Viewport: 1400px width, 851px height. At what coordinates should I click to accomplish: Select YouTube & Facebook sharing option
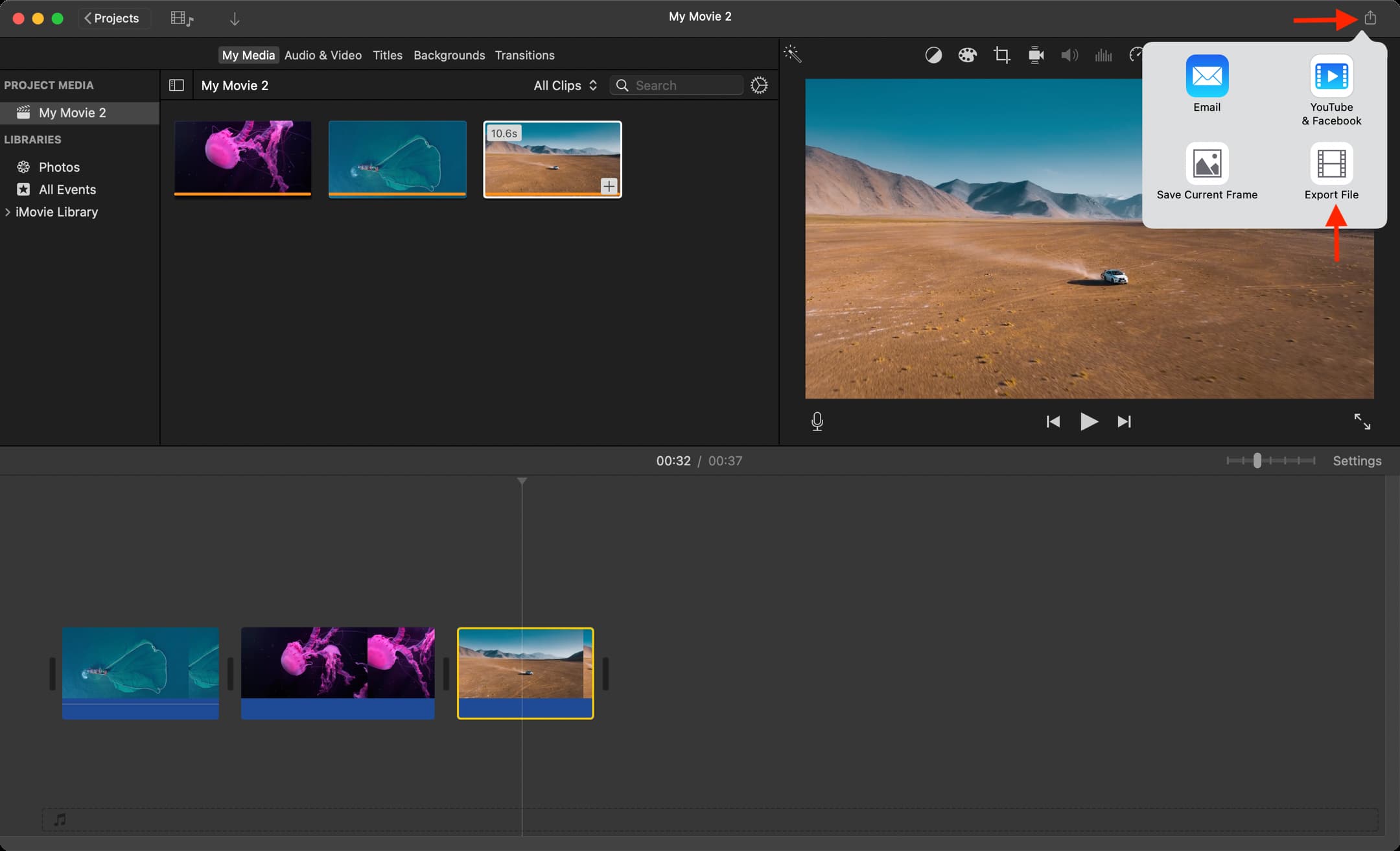pyautogui.click(x=1331, y=90)
